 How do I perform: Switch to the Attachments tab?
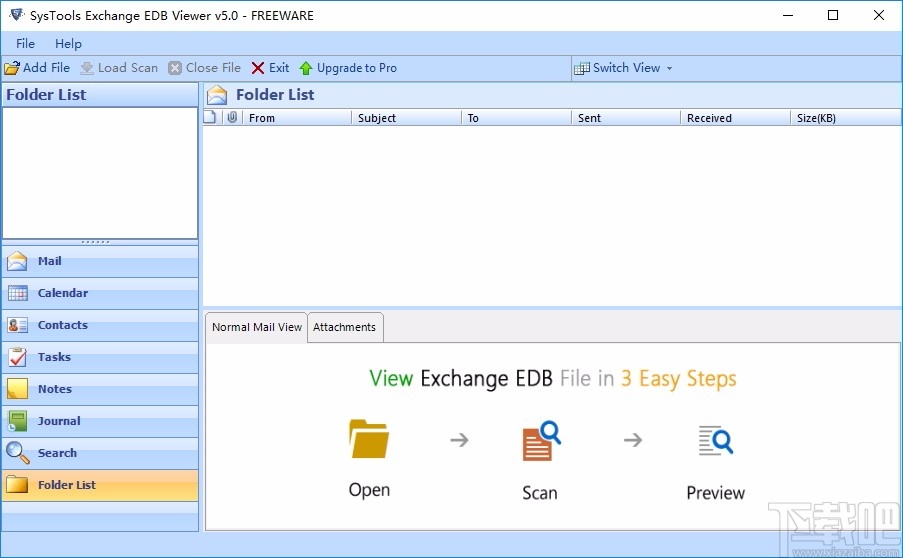tap(344, 327)
